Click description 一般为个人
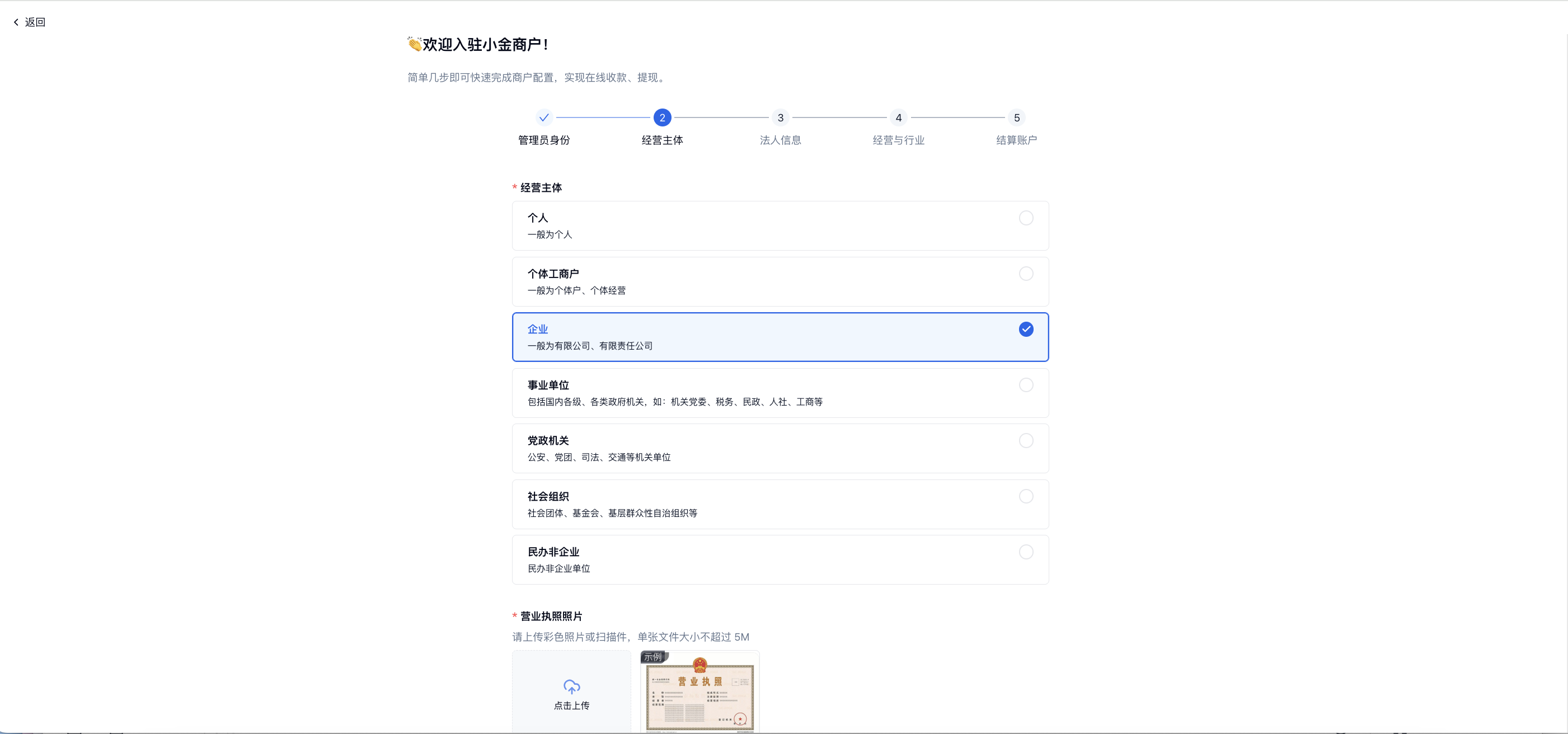Viewport: 1568px width, 734px height. pos(550,234)
